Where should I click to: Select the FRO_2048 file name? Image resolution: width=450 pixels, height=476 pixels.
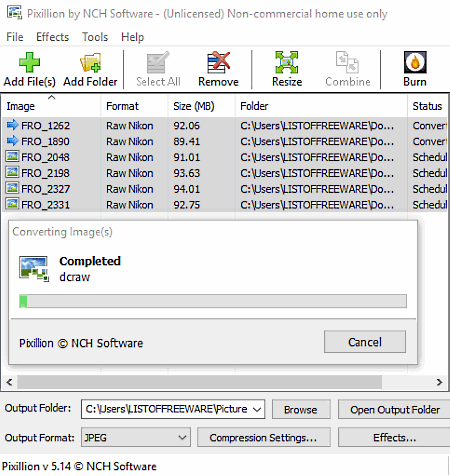(x=46, y=157)
